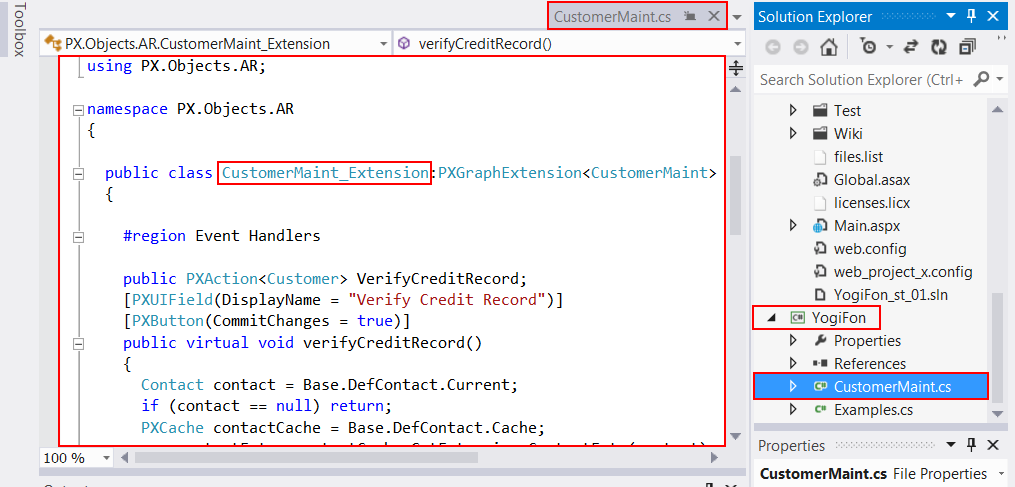The image size is (1015, 487).
Task: Open the Properties panel window position menu
Action: 951,445
